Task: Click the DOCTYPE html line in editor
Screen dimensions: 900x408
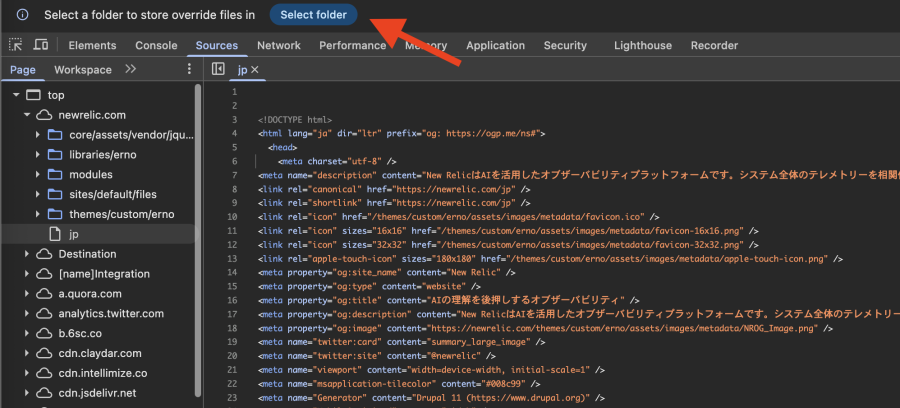Action: pos(295,120)
